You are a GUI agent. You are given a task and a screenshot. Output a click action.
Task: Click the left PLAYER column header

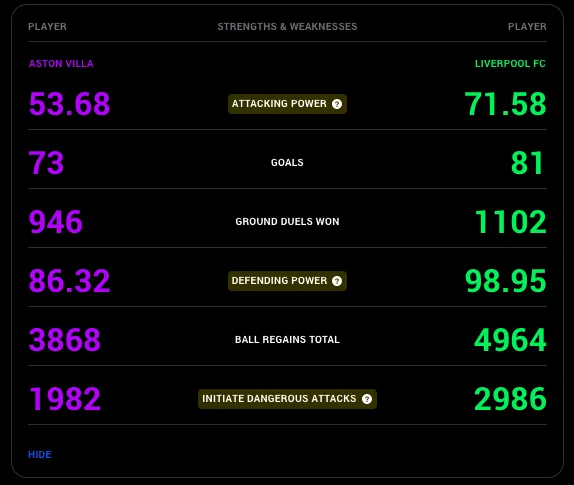pos(48,27)
